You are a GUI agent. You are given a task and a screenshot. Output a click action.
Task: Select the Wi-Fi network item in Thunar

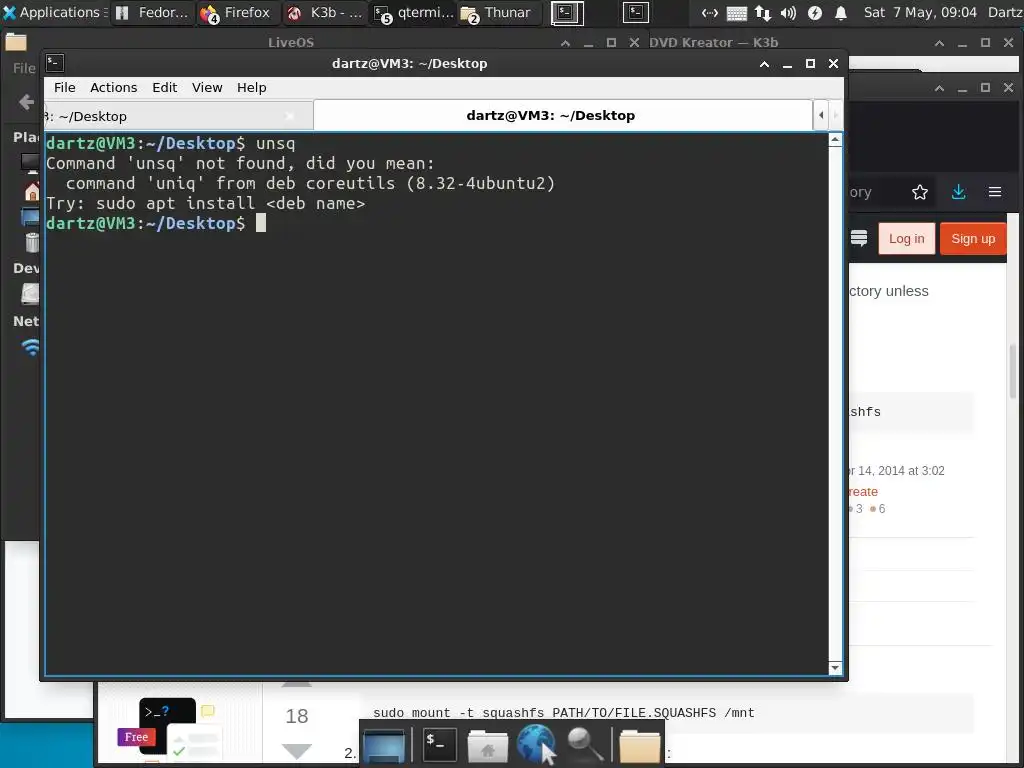[31, 347]
